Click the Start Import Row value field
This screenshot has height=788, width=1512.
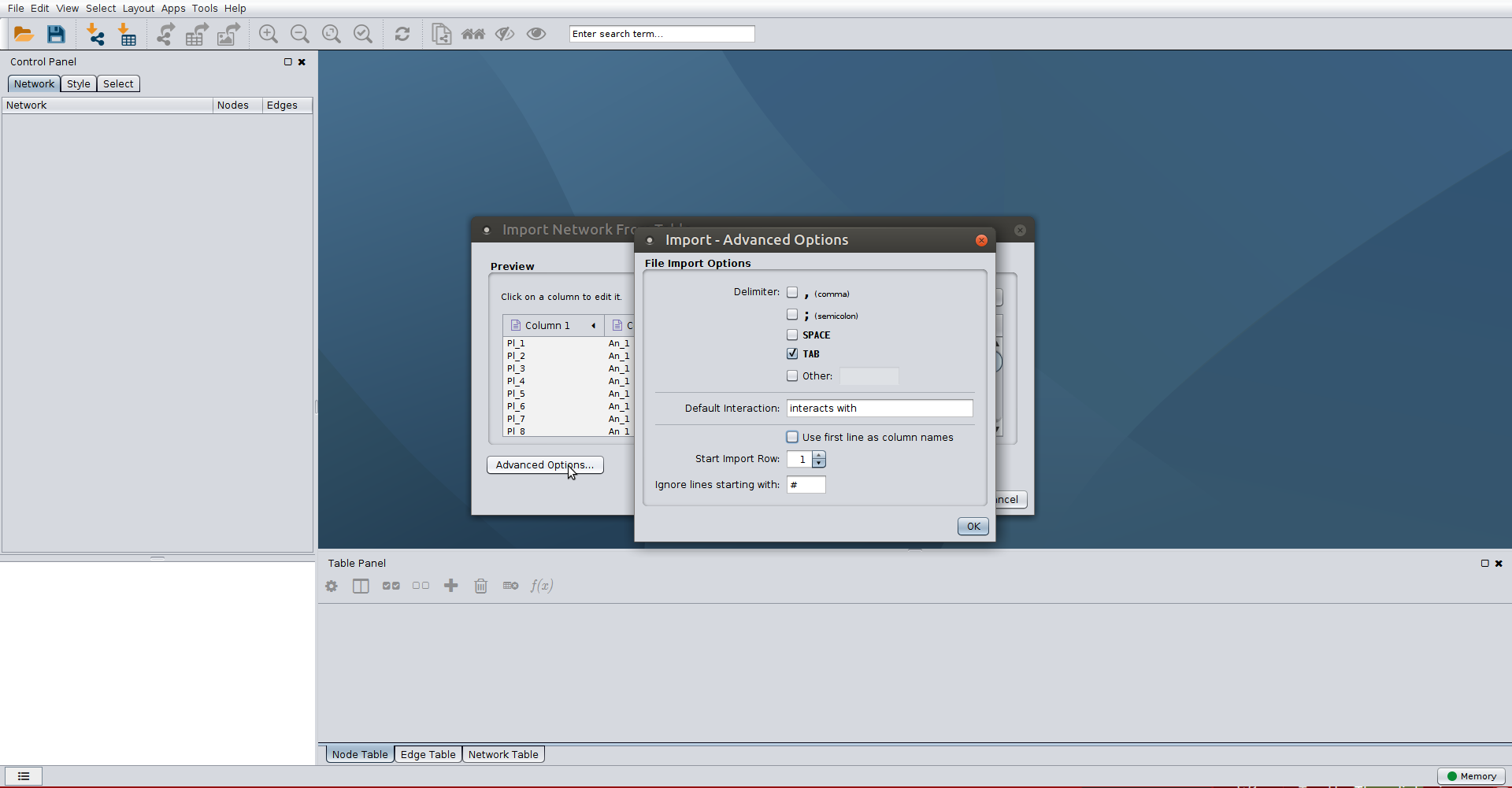(800, 460)
